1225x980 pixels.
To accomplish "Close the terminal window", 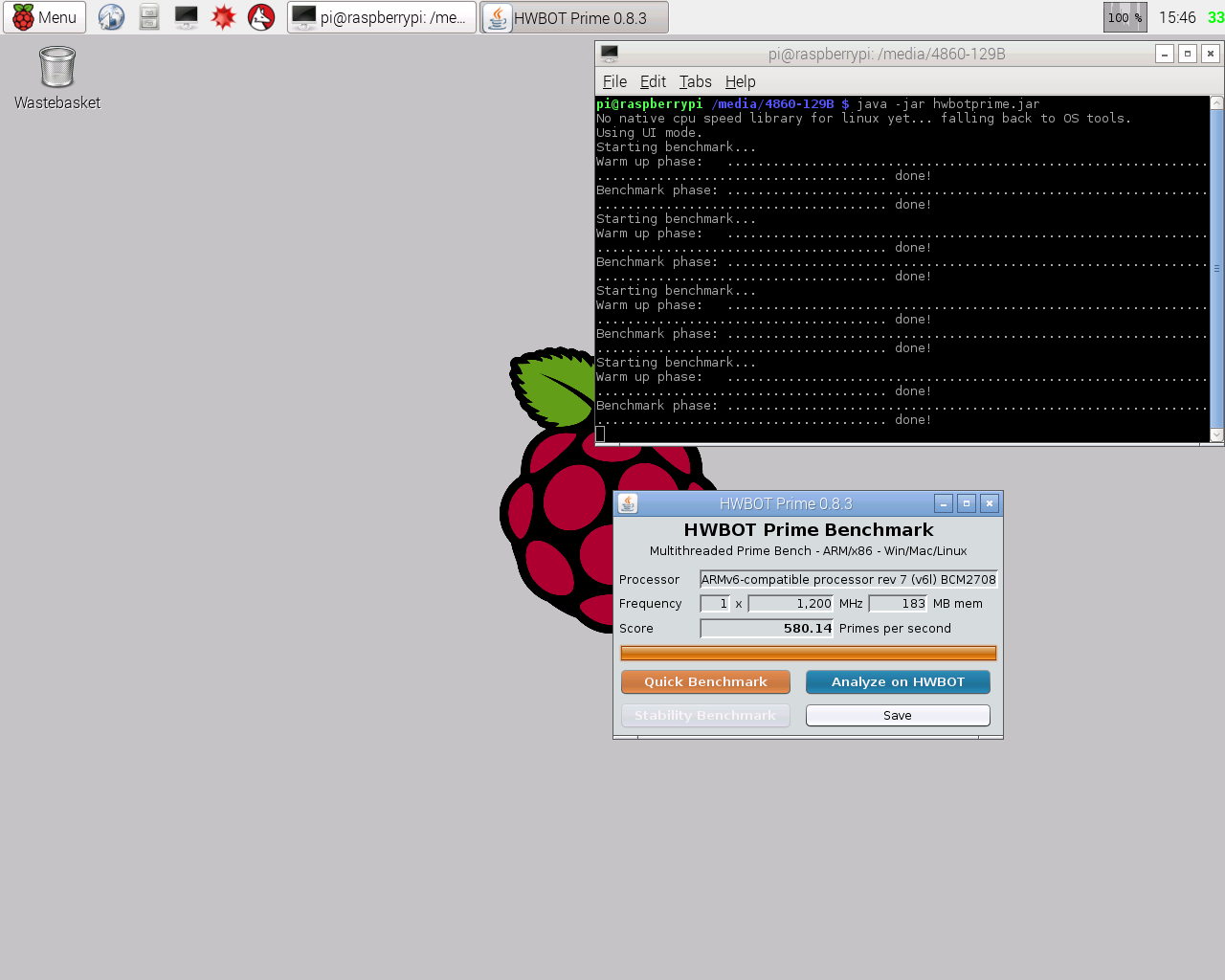I will point(1211,54).
